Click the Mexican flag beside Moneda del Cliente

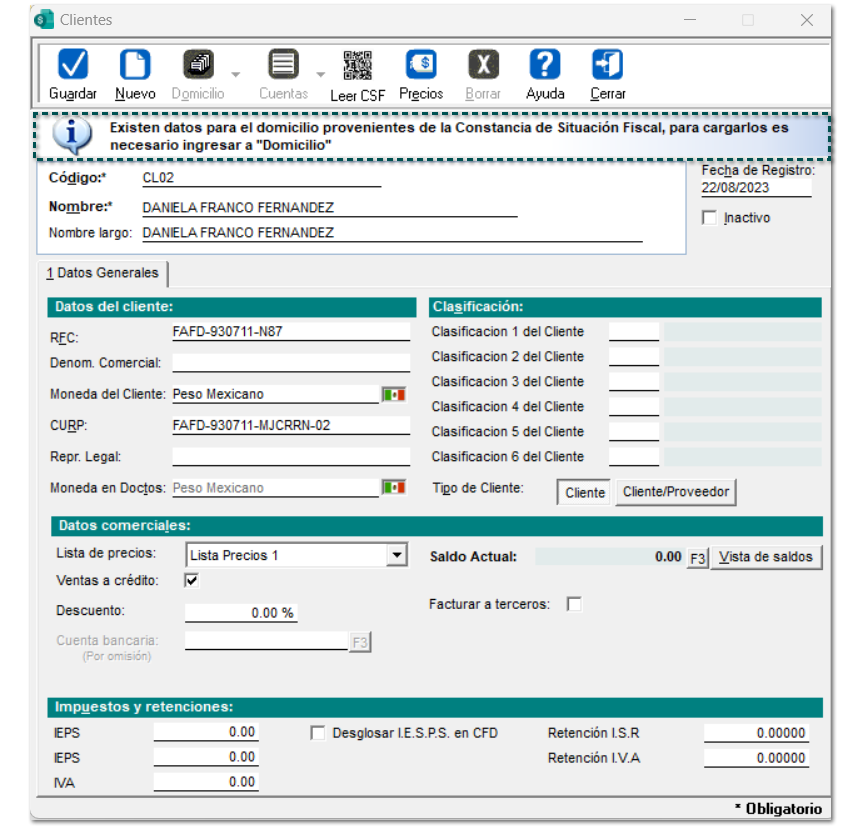tap(394, 395)
